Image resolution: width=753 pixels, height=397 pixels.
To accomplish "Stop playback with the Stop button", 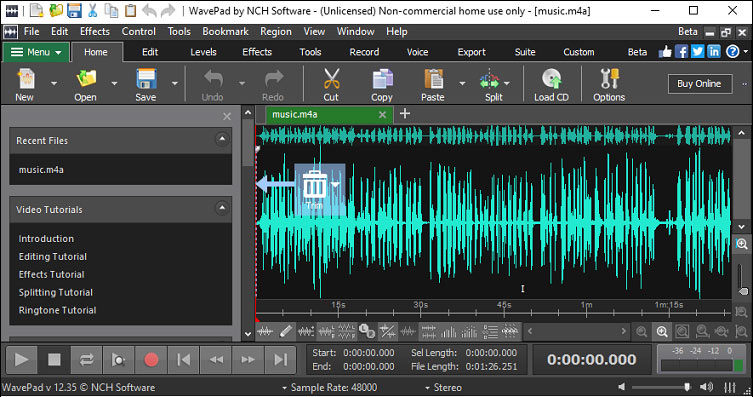I will [x=54, y=360].
